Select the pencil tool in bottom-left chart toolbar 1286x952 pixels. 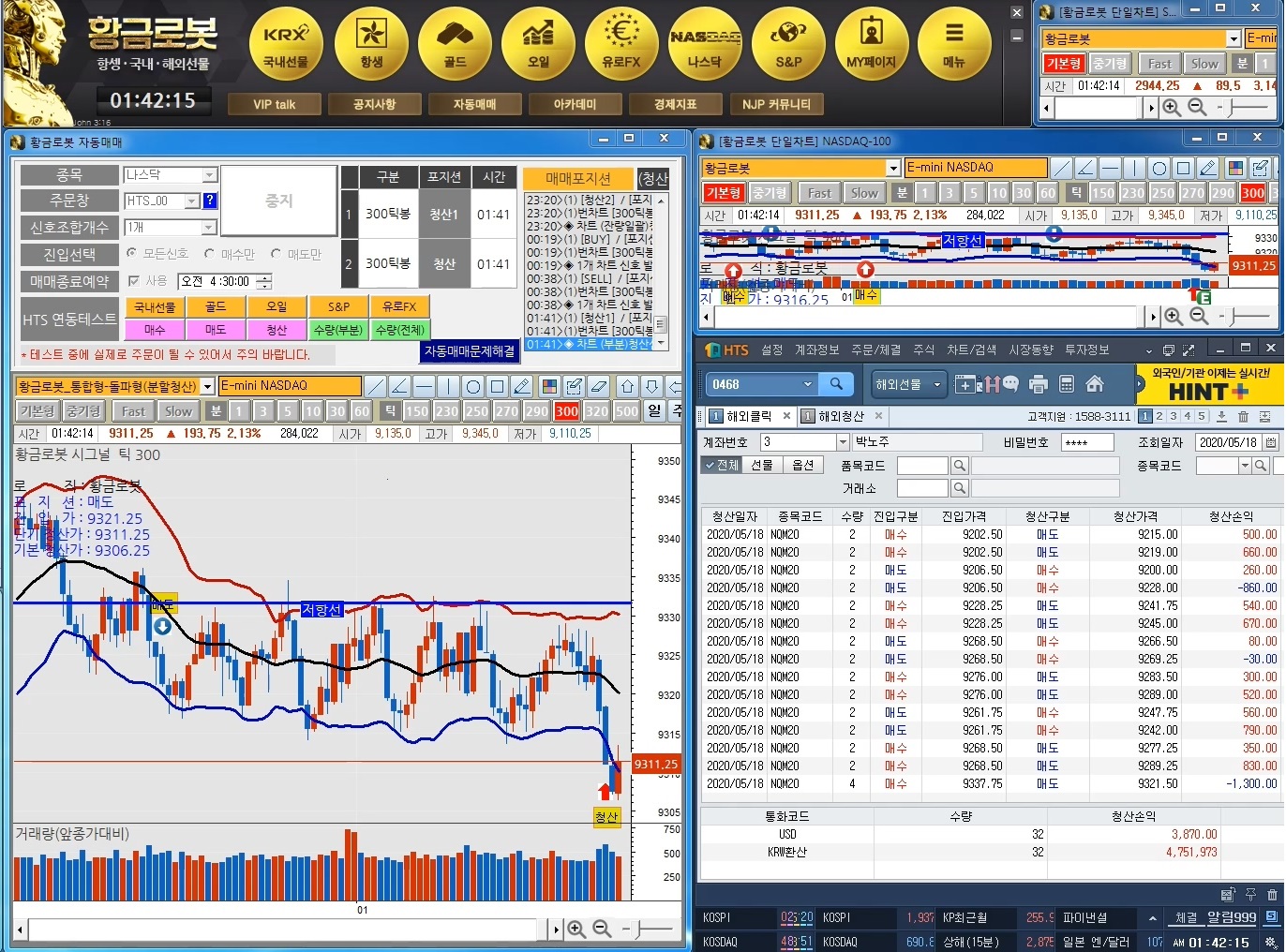pyautogui.click(x=522, y=386)
